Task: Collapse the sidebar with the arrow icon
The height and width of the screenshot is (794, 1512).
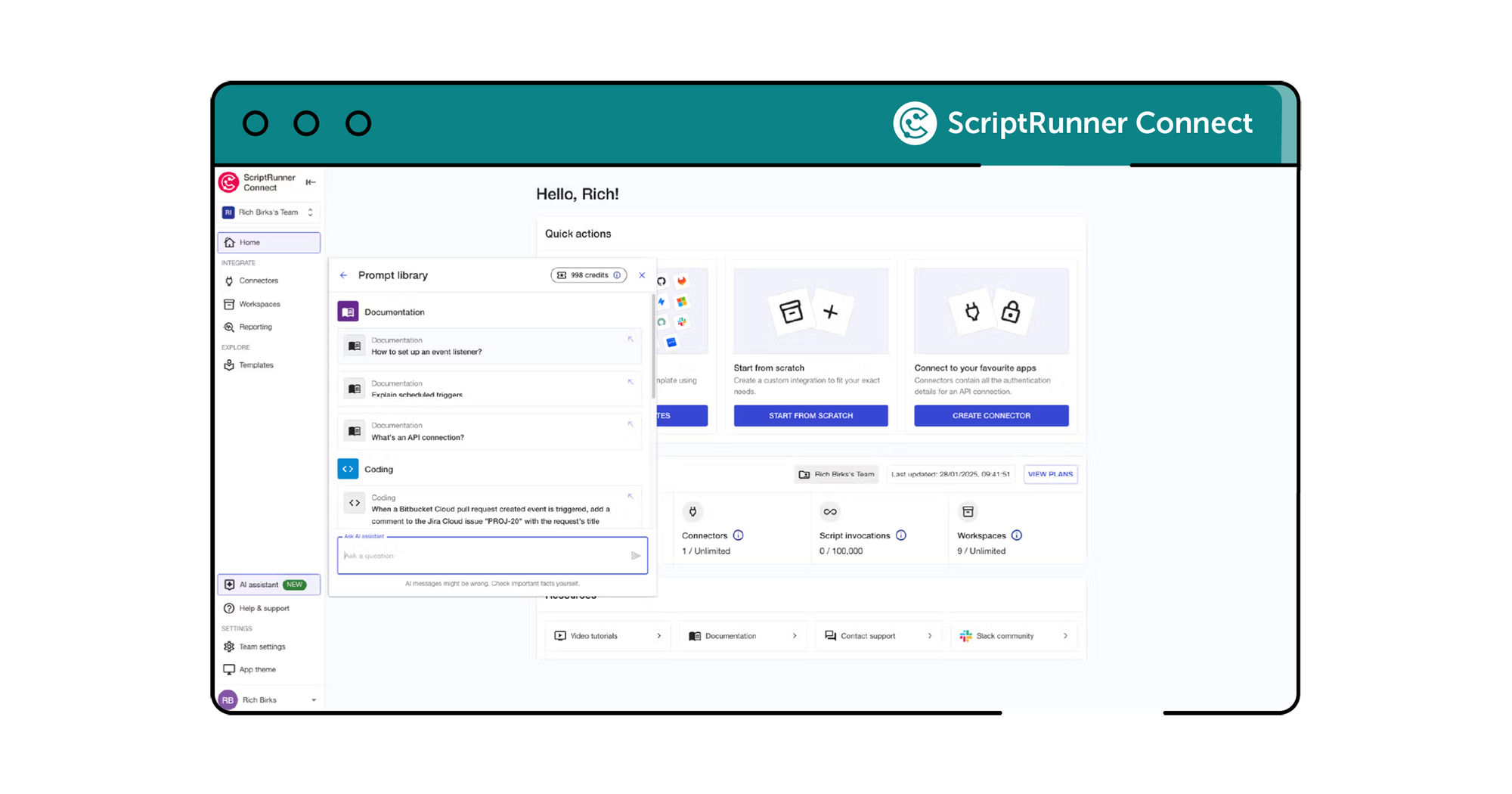Action: click(311, 182)
